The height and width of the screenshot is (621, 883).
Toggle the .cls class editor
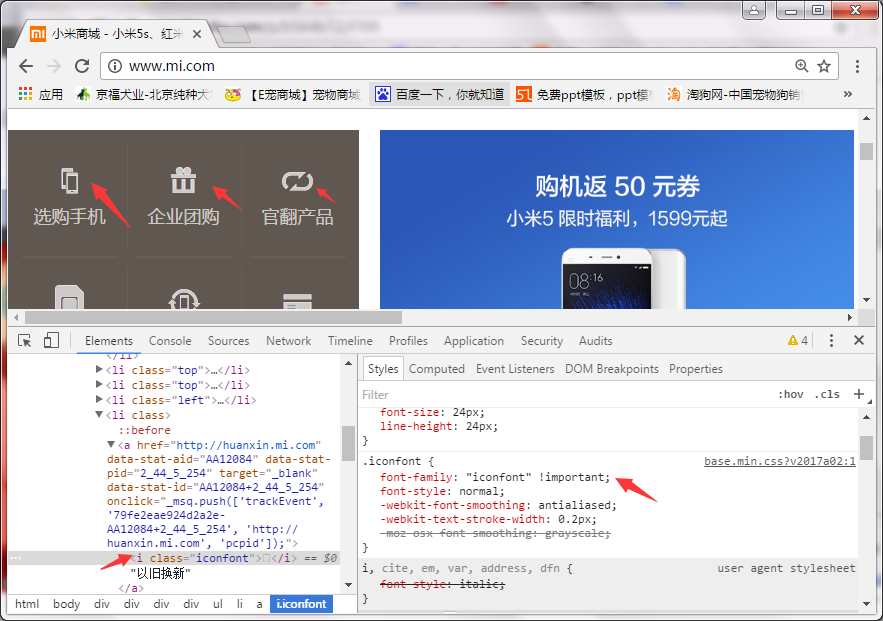(827, 395)
